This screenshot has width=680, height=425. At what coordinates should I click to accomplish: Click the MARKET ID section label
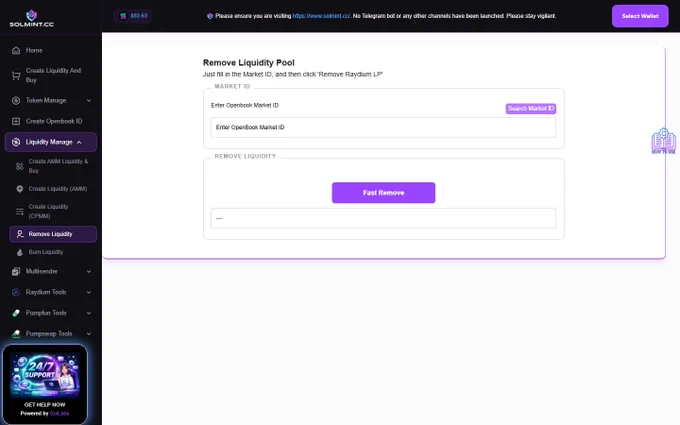pyautogui.click(x=232, y=87)
